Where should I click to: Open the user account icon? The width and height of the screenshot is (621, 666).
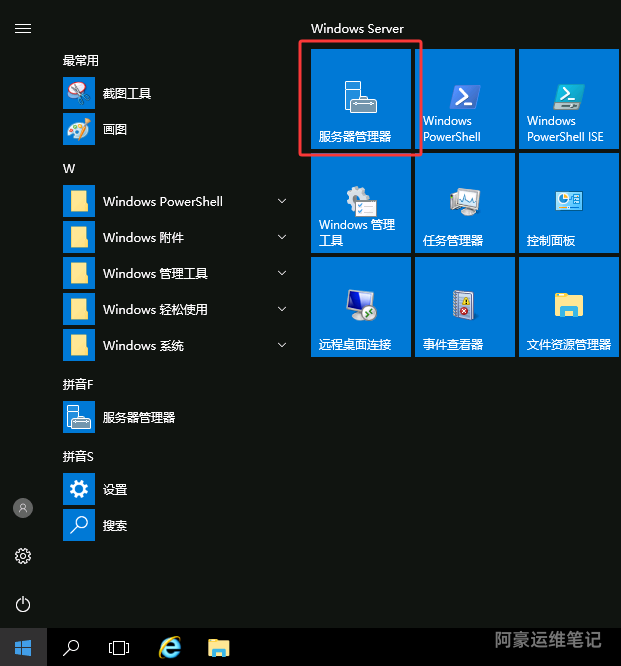click(23, 508)
